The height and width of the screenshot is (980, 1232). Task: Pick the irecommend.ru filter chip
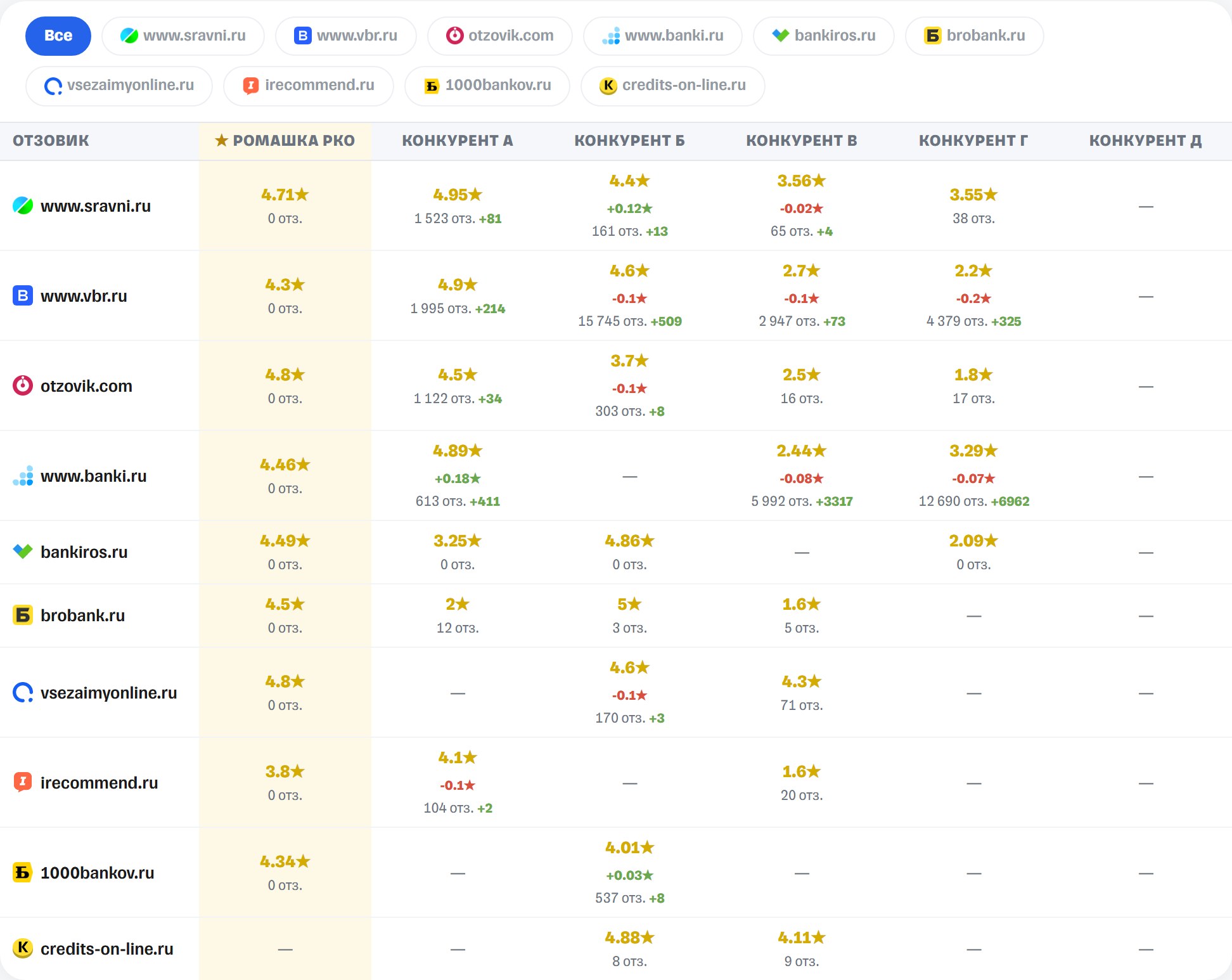click(309, 86)
